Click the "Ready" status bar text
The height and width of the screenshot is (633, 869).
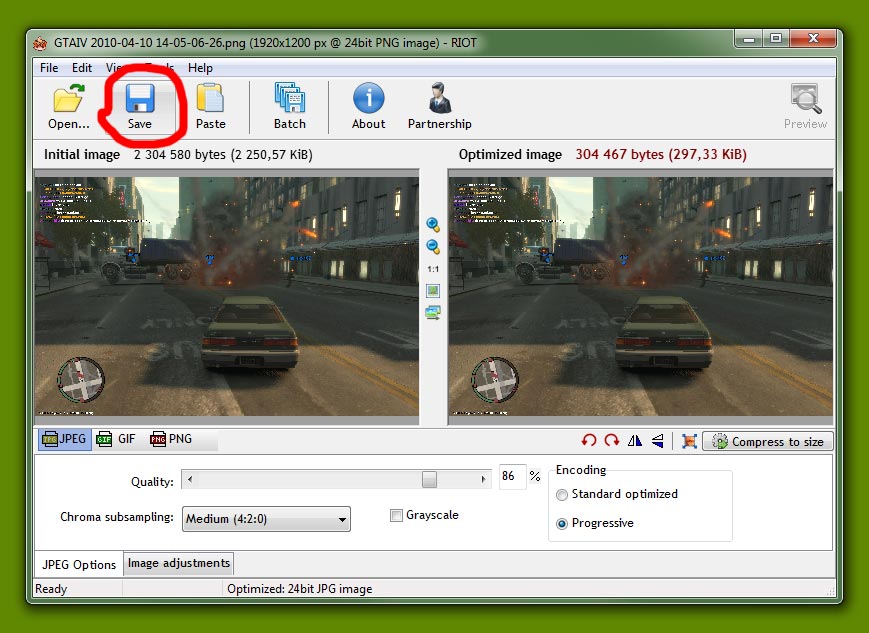pyautogui.click(x=51, y=589)
